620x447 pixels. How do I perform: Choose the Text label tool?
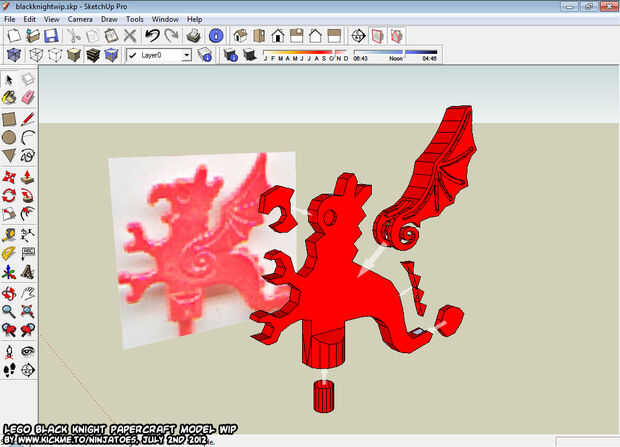tap(28, 253)
